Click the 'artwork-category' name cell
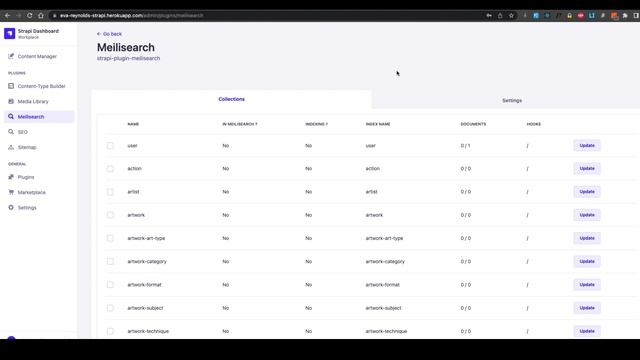640x360 pixels. coord(147,261)
